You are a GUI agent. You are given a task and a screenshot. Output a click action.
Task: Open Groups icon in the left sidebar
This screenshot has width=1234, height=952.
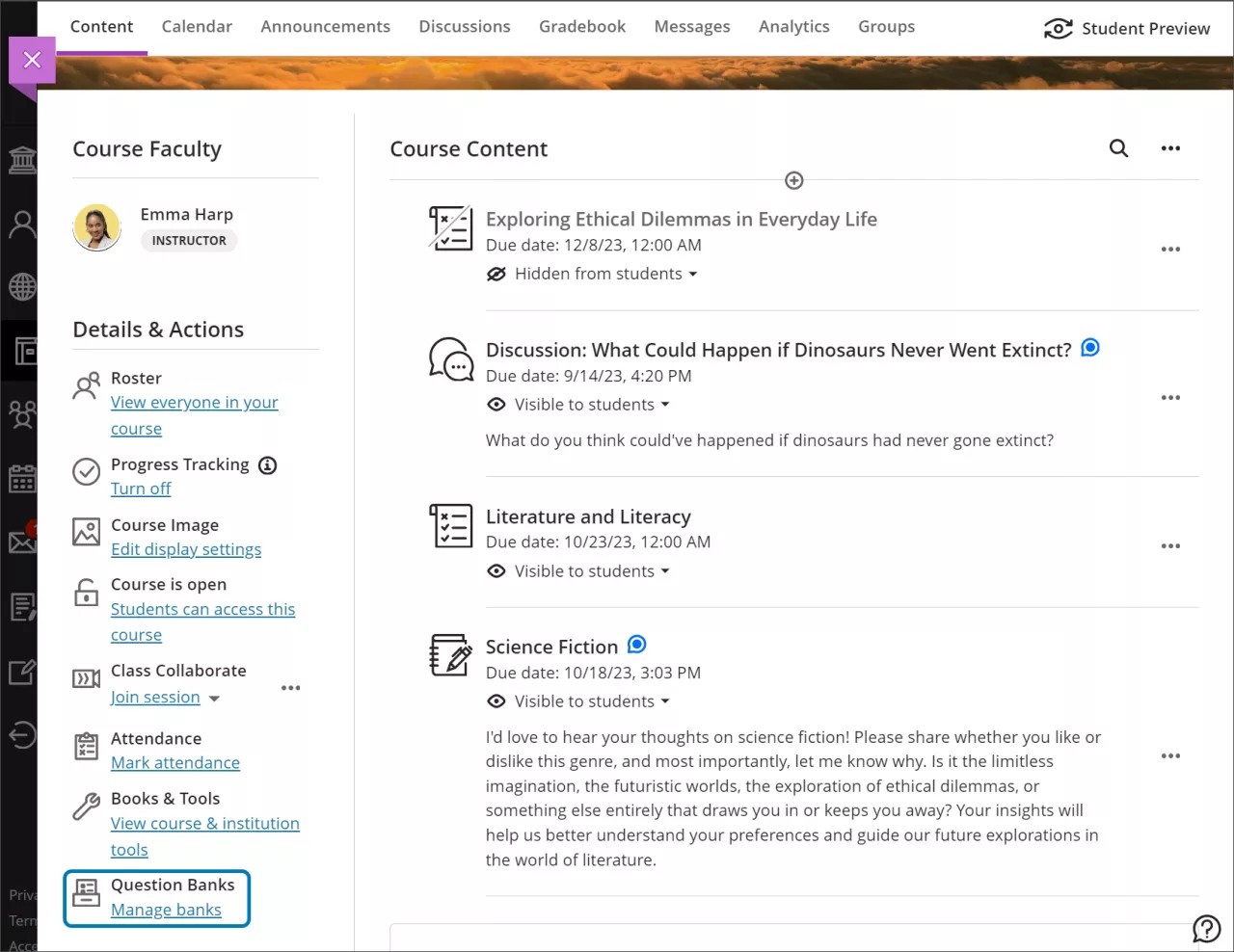tap(21, 414)
